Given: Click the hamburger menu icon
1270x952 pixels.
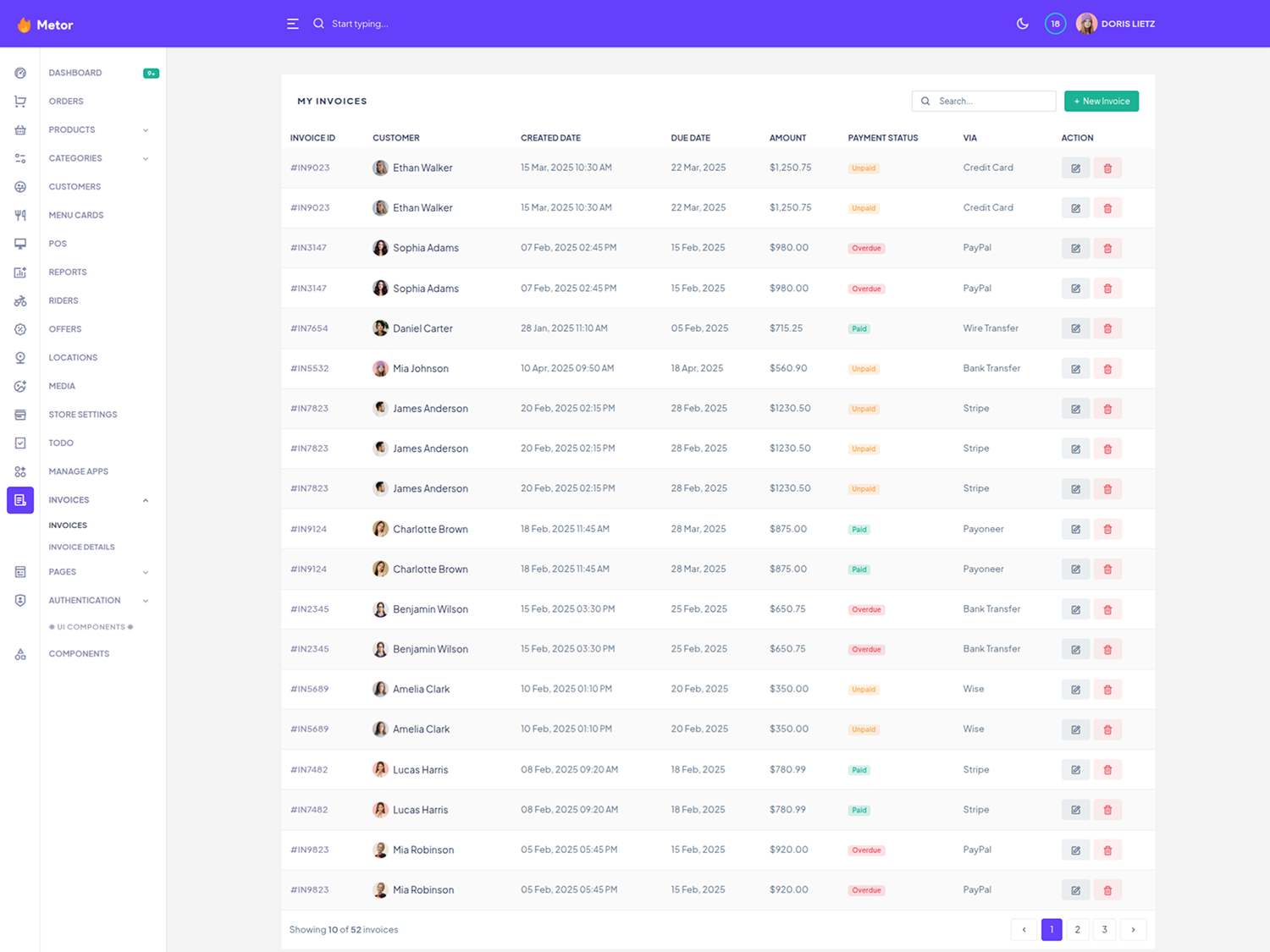Looking at the screenshot, I should pos(293,24).
